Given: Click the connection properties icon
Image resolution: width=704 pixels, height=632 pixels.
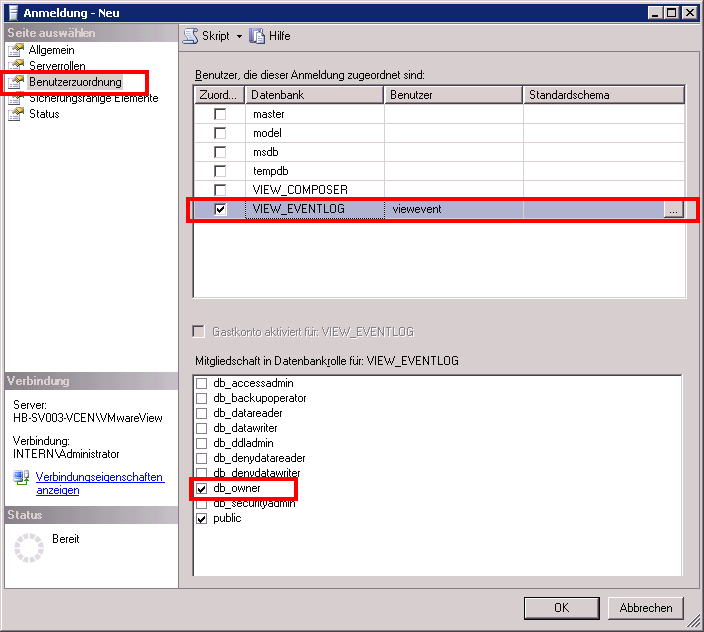Looking at the screenshot, I should (x=21, y=478).
